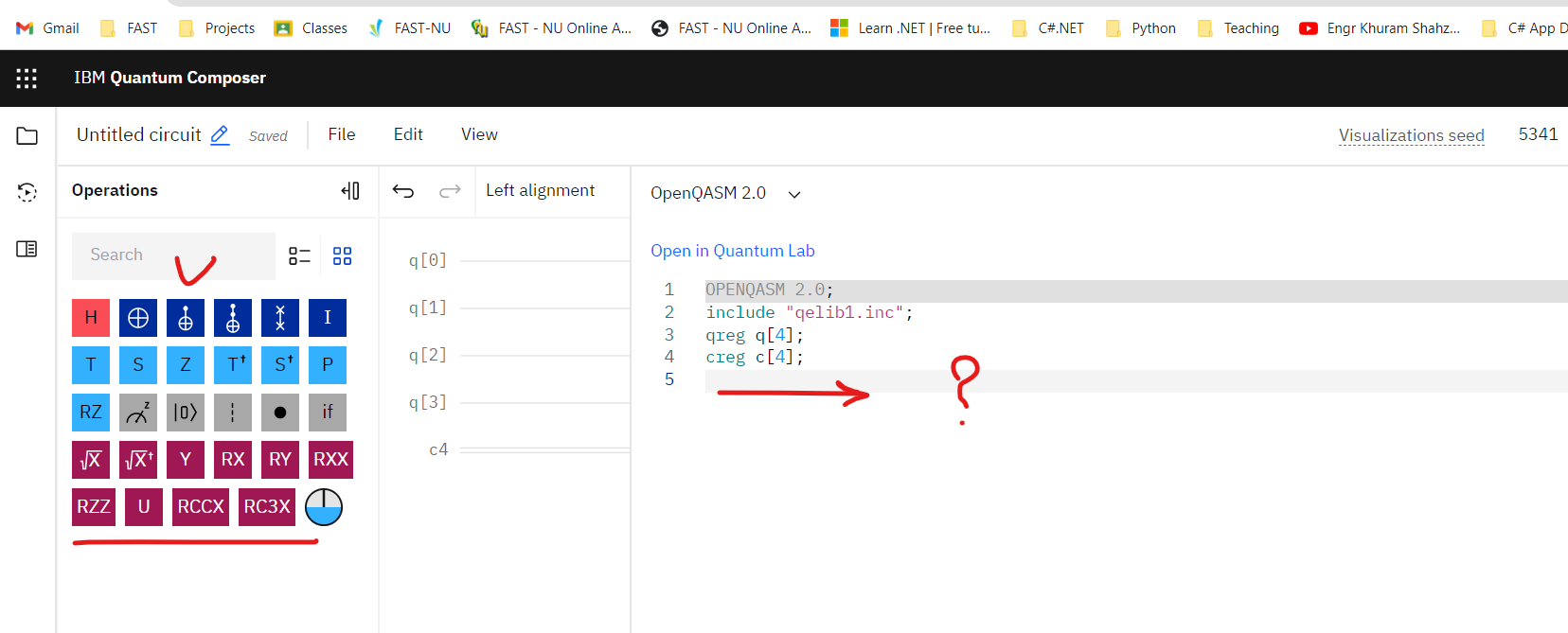Viewport: 1568px width, 633px height.
Task: Select the q[3] qubit label
Action: [428, 402]
